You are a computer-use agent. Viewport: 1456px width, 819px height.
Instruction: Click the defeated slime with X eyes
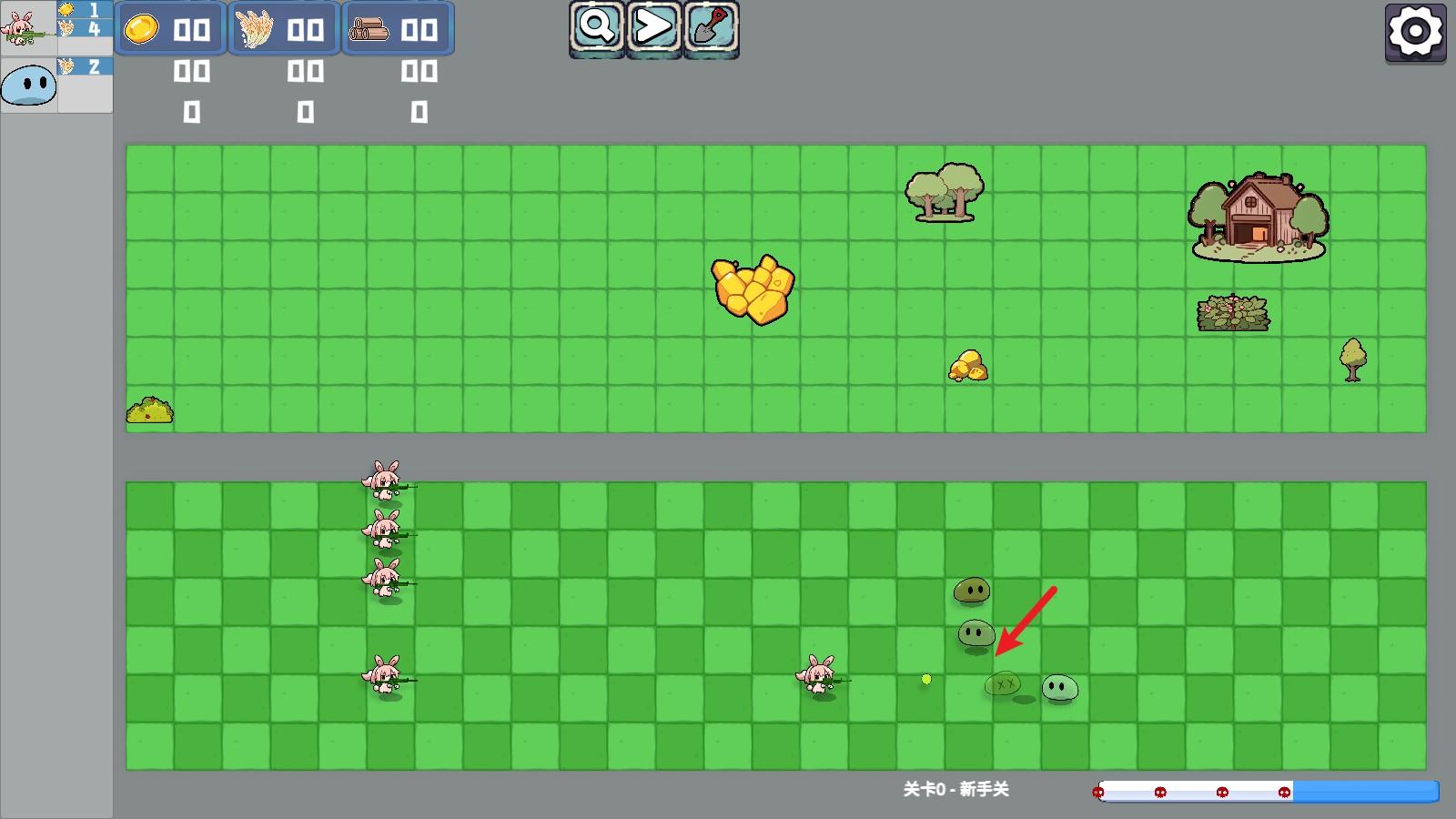pyautogui.click(x=1003, y=683)
